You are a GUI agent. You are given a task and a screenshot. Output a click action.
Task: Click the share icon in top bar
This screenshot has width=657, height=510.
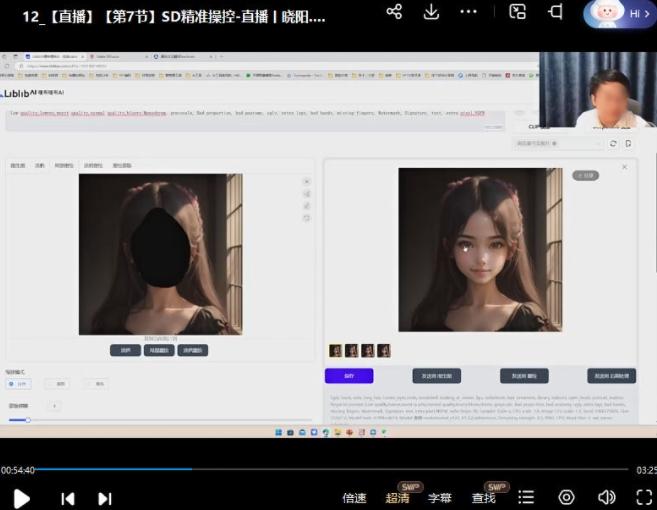pyautogui.click(x=394, y=12)
